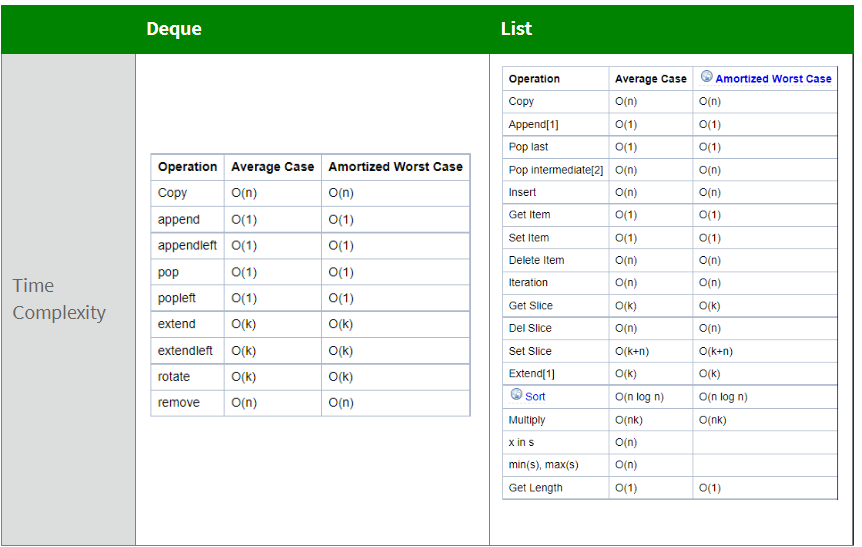Screen dimensions: 862x547
Task: Click Operation header in the Deque table
Action: 187,167
